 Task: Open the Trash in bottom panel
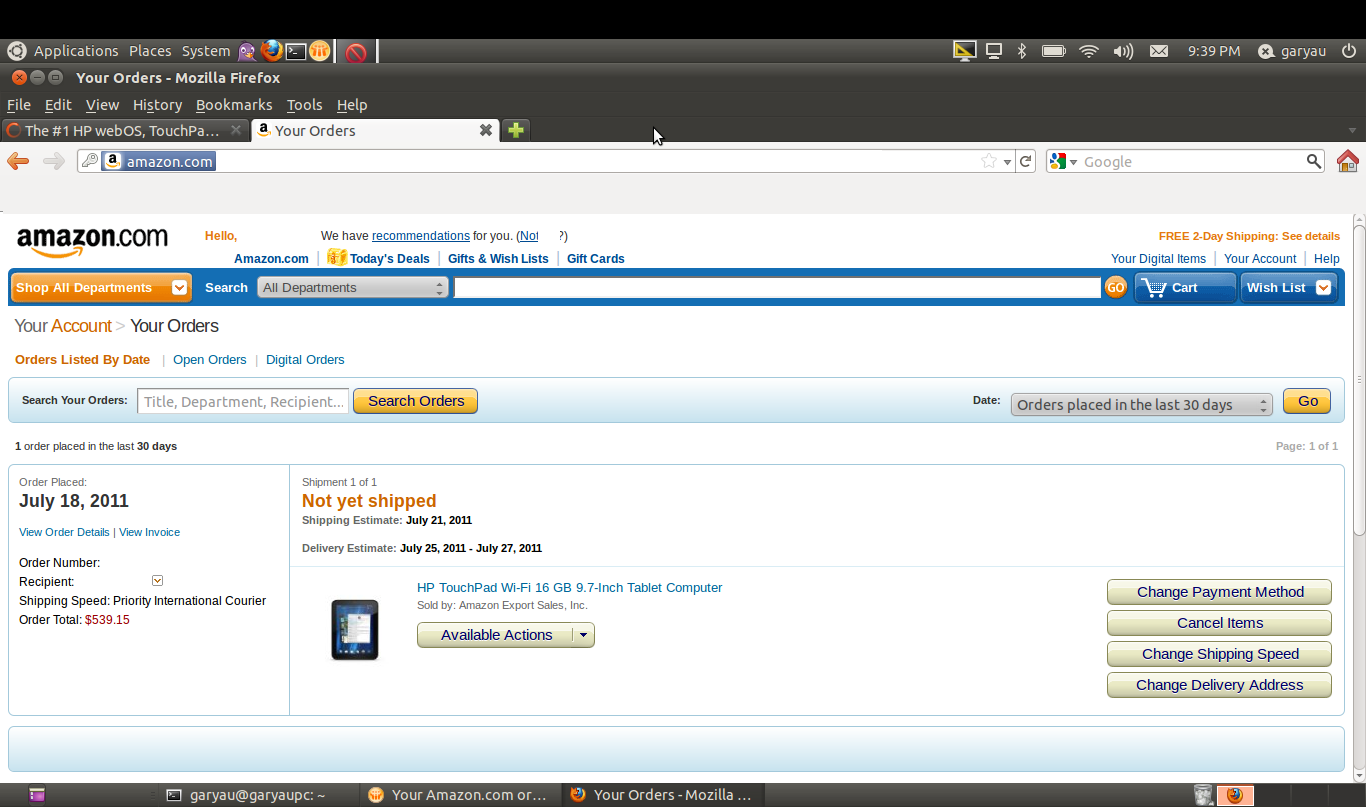pos(1203,795)
